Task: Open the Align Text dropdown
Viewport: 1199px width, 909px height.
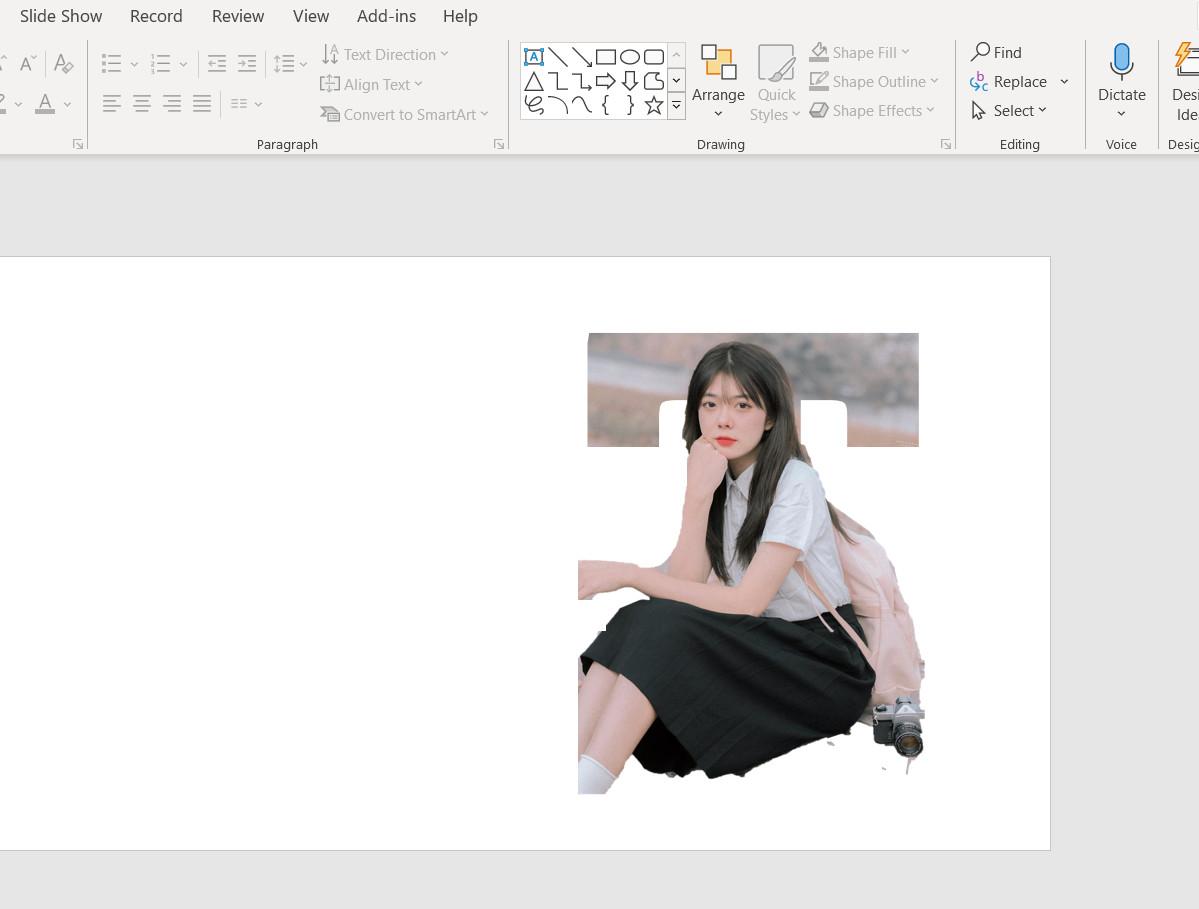Action: (x=372, y=84)
